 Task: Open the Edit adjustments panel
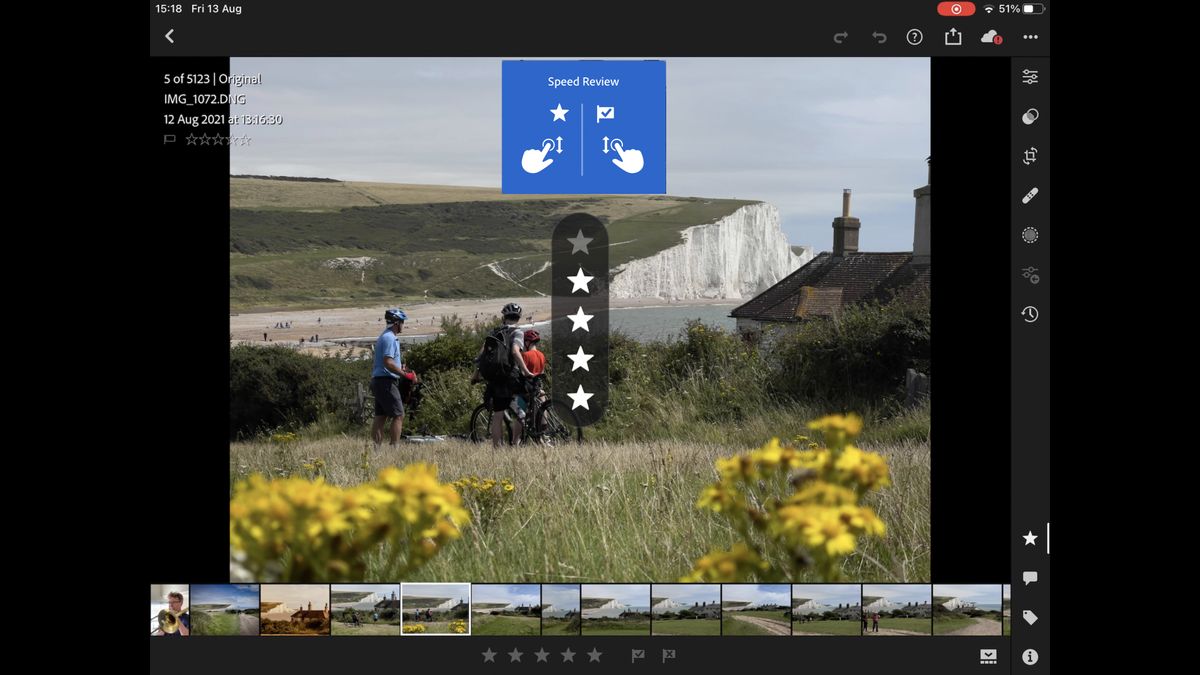[1029, 76]
